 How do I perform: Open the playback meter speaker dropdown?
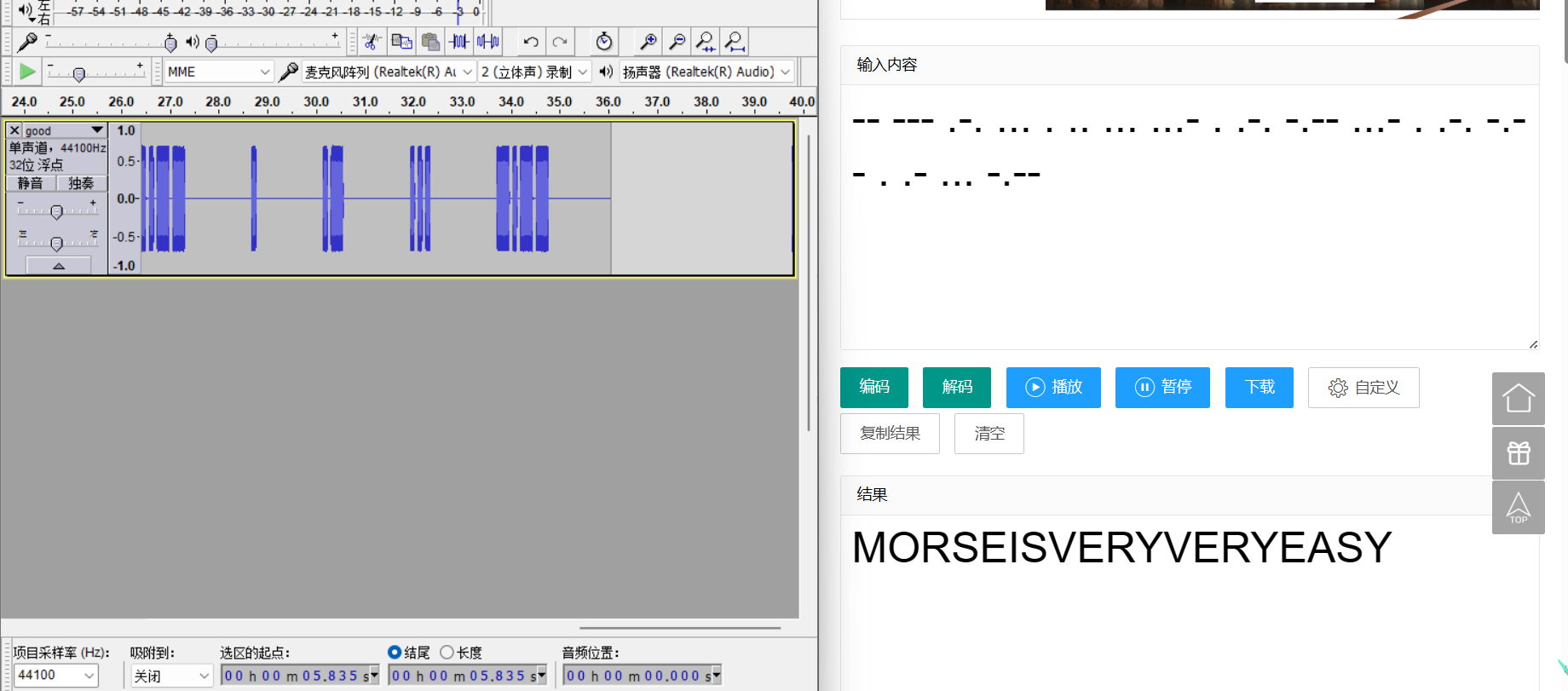pos(29,11)
